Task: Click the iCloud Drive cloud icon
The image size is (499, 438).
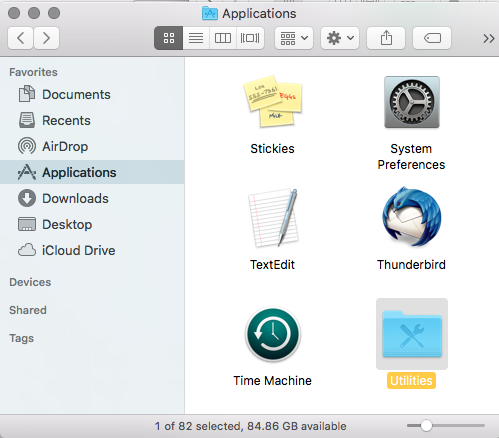Action: click(x=27, y=250)
